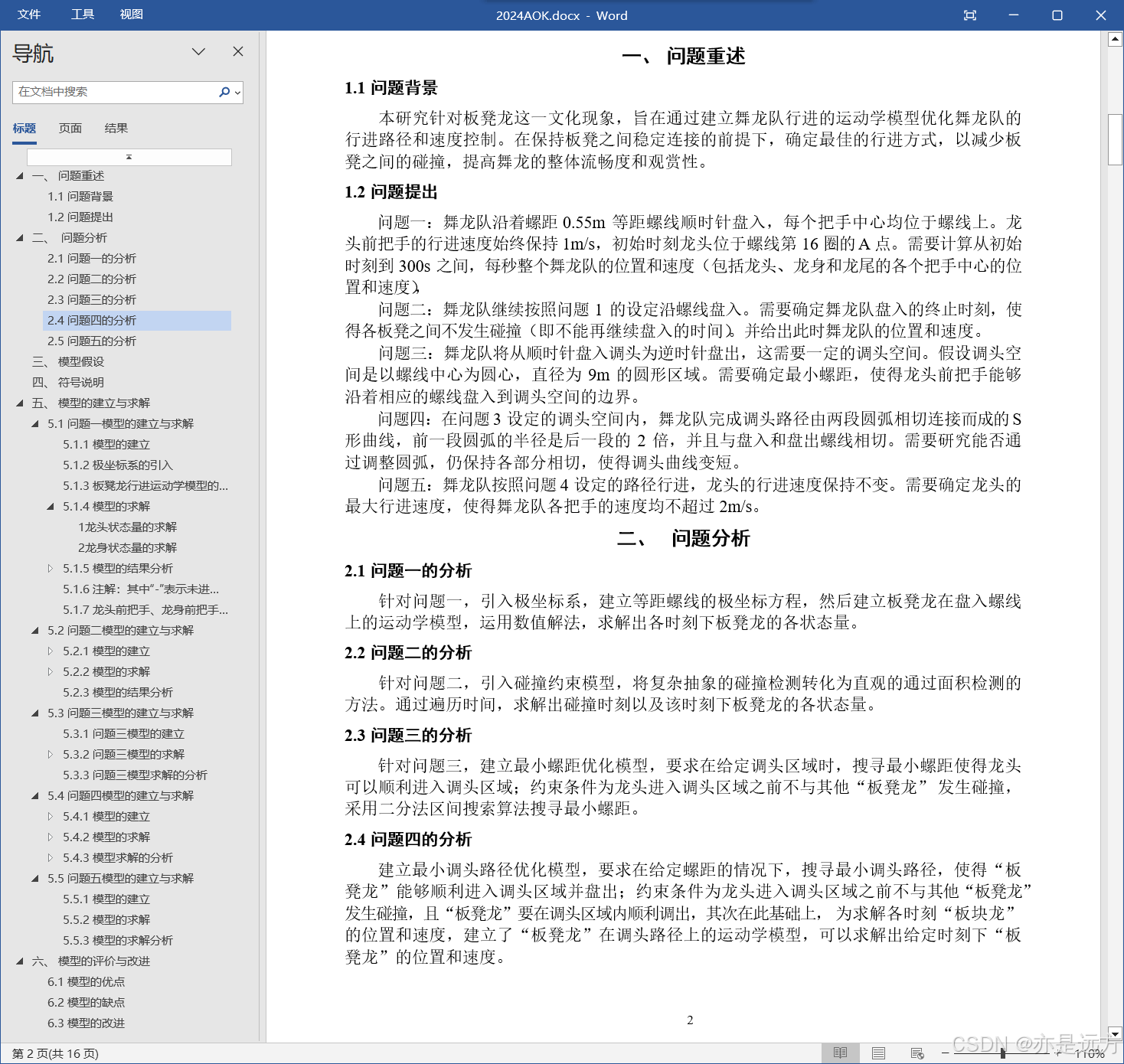
Task: Switch to the 结果 navigation tab
Action: coord(116,128)
